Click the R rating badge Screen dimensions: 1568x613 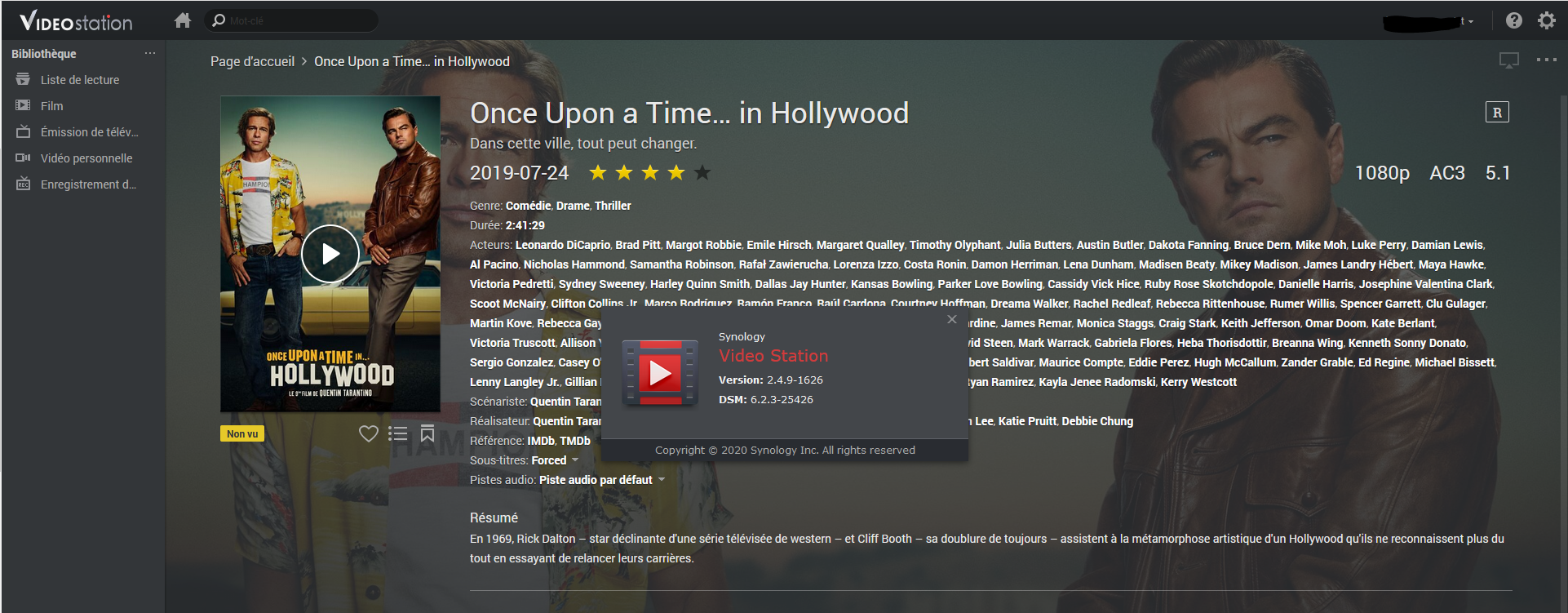click(1497, 113)
